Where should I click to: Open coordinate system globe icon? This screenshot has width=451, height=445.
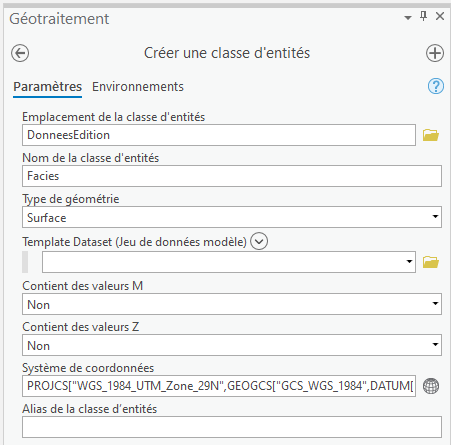pos(431,386)
